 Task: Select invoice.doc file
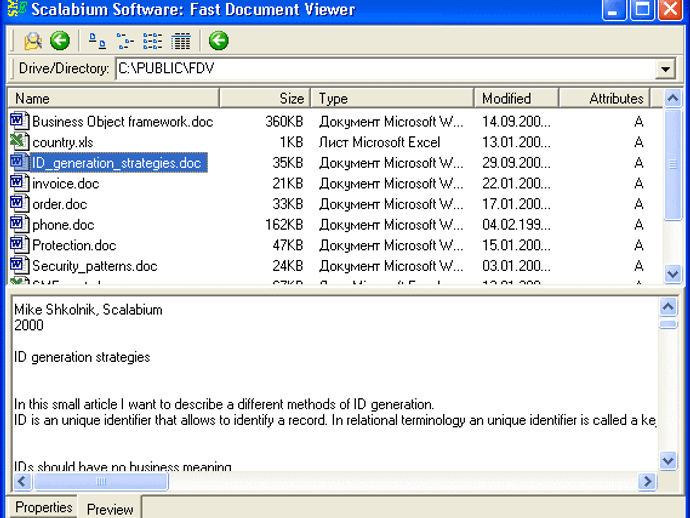66,184
